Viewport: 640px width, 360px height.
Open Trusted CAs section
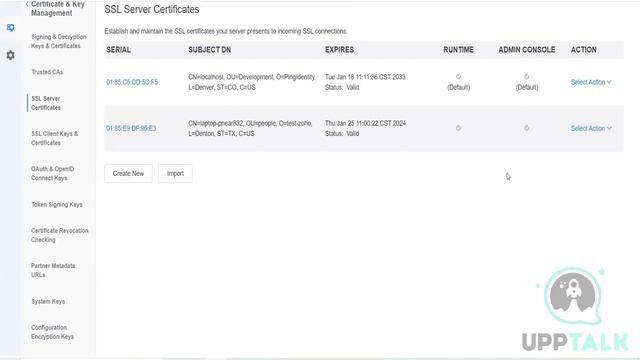coord(47,72)
